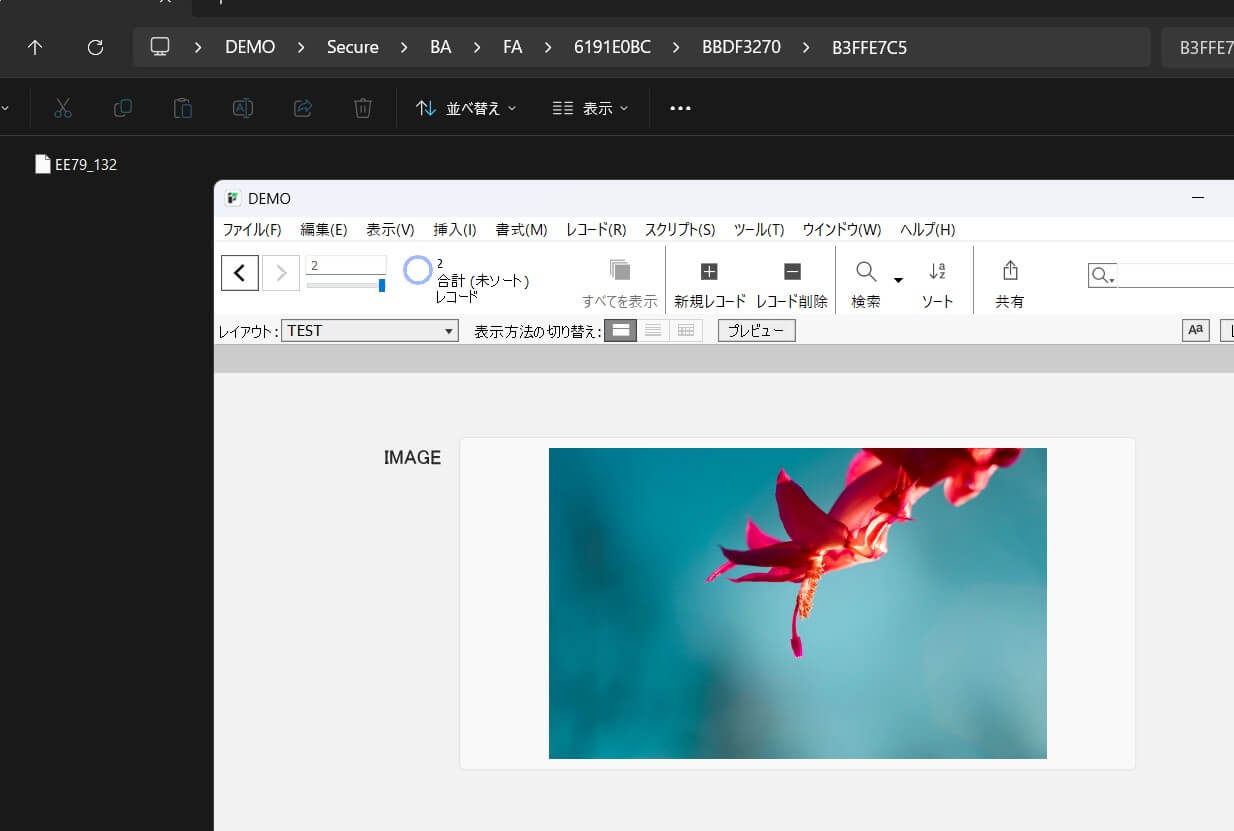
Task: Open the レイアウト TEST layout dropdown
Action: point(369,330)
